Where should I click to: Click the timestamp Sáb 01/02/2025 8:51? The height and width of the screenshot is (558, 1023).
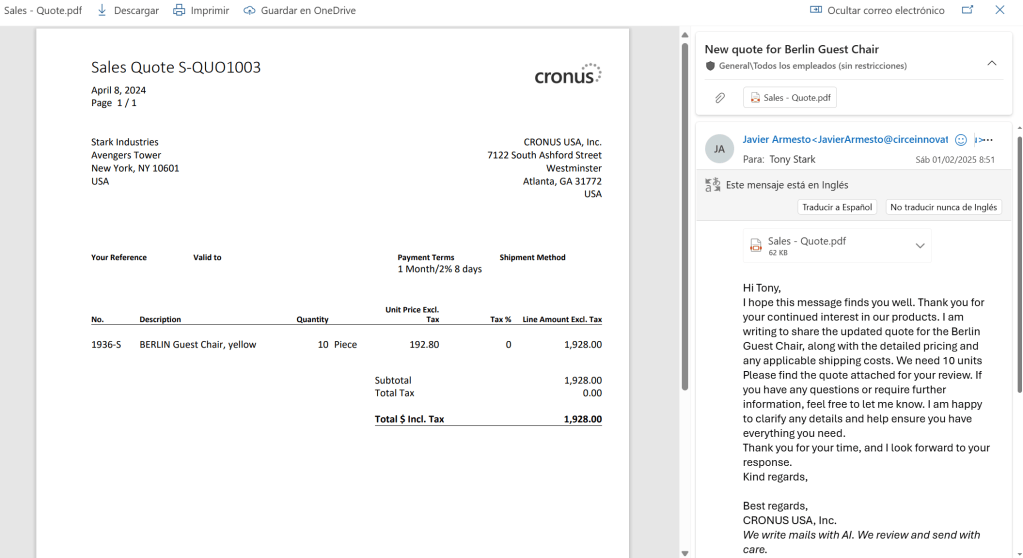tap(955, 160)
